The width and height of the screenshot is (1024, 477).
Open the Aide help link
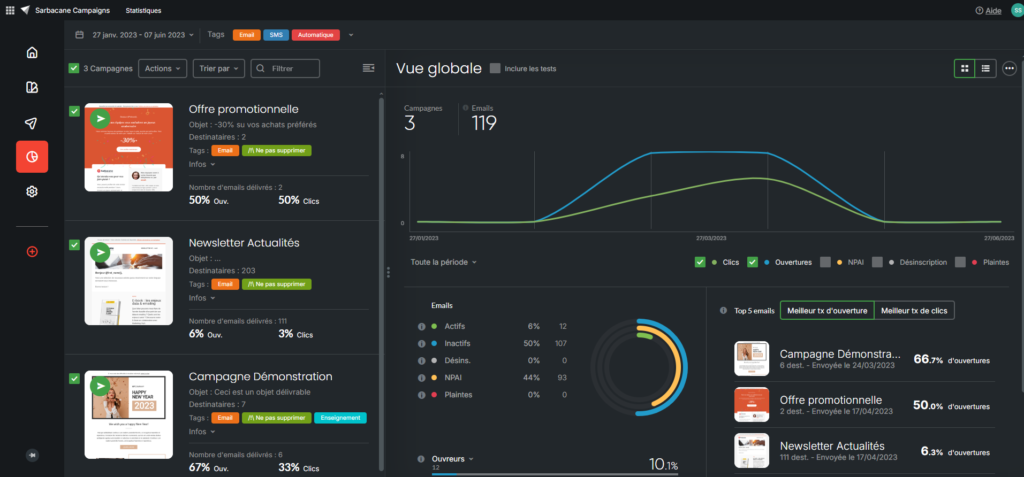[x=993, y=10]
